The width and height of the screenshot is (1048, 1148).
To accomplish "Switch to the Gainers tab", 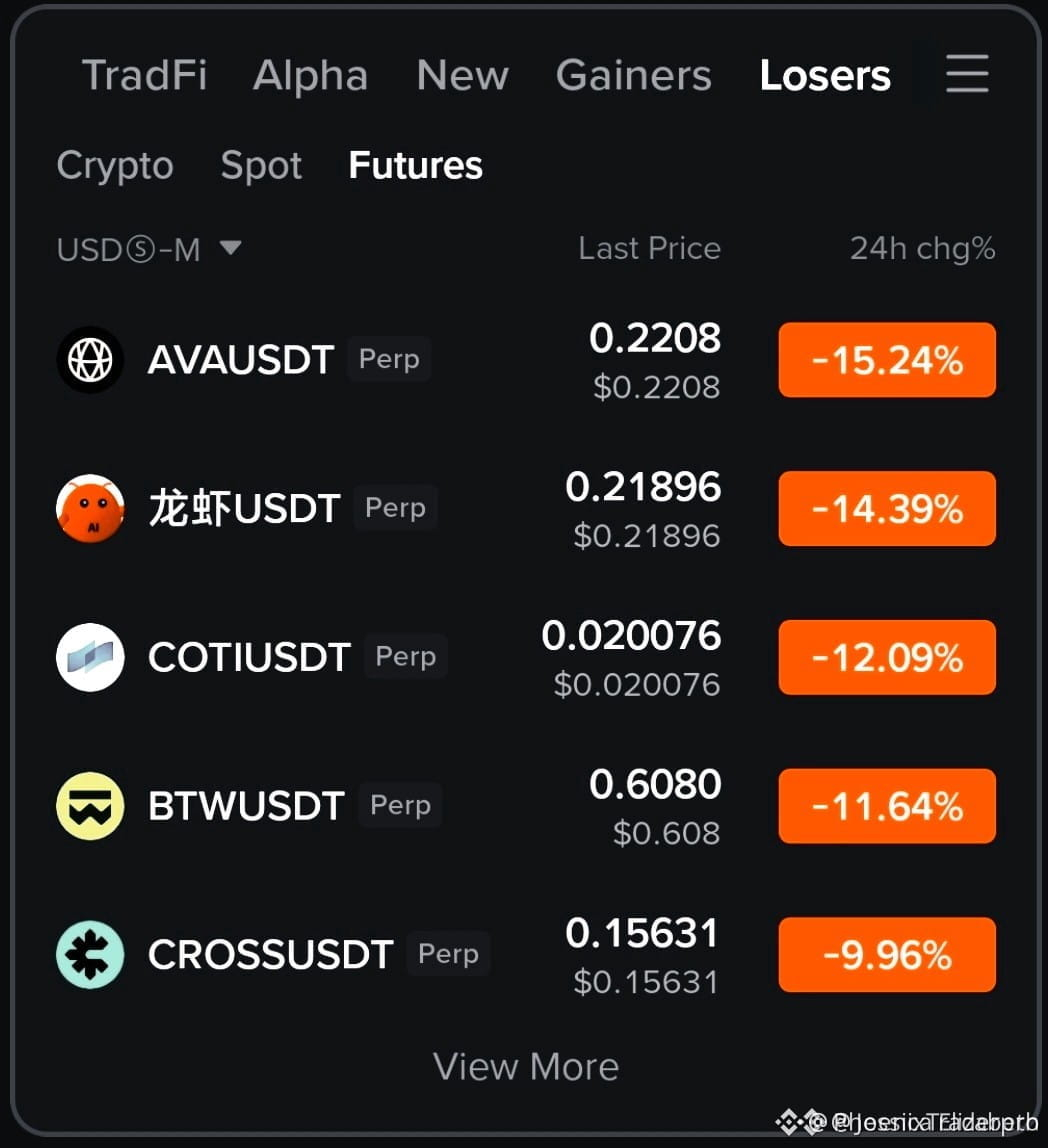I will pyautogui.click(x=633, y=75).
